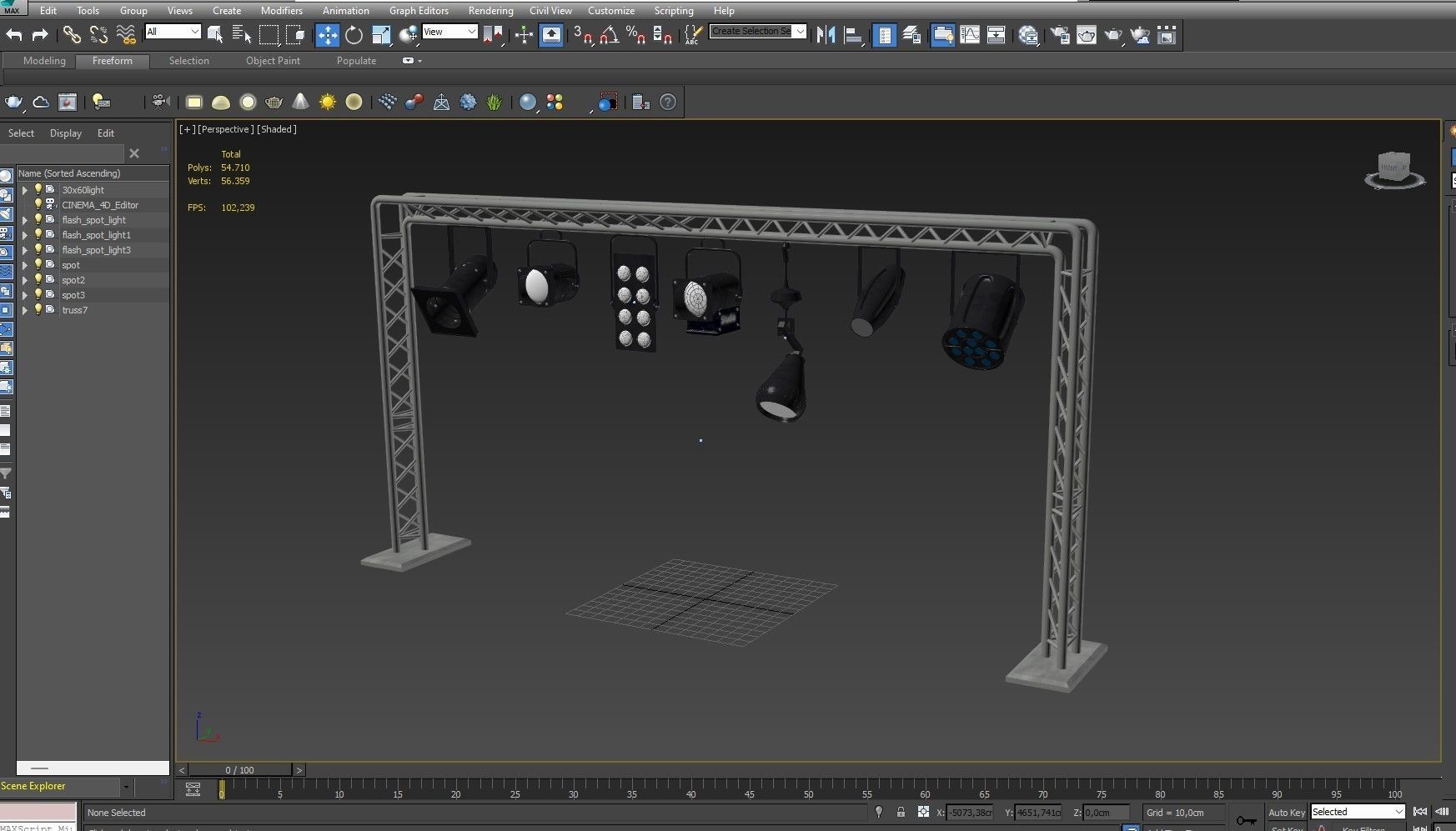Click the sun light icon in lower toolbar
This screenshot has width=1456, height=831.
[328, 102]
